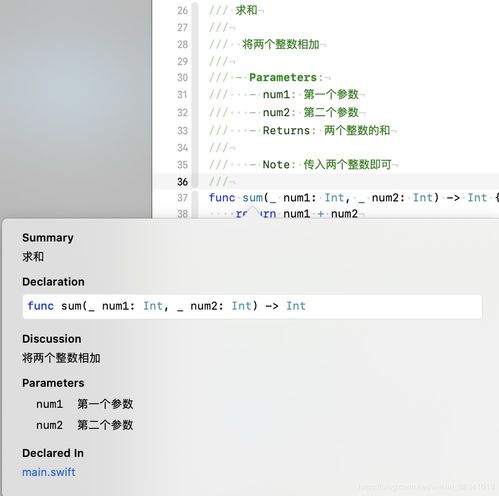Click the Declared In heading
The height and width of the screenshot is (496, 499).
pyautogui.click(x=53, y=453)
